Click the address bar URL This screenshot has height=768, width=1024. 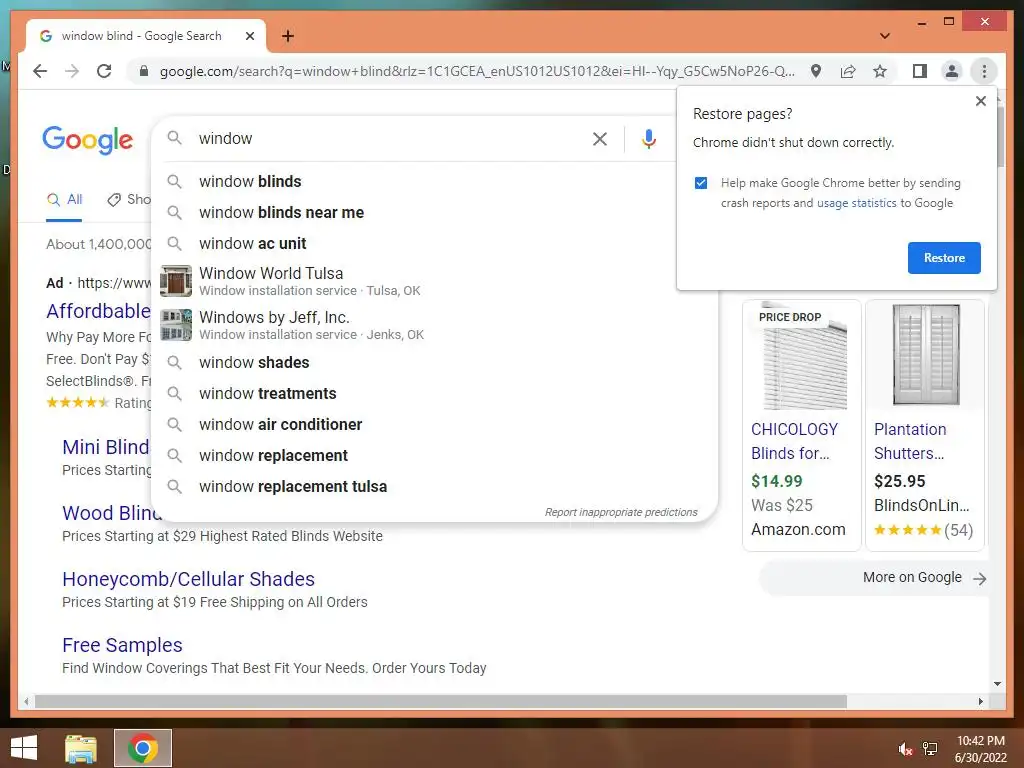click(x=477, y=71)
